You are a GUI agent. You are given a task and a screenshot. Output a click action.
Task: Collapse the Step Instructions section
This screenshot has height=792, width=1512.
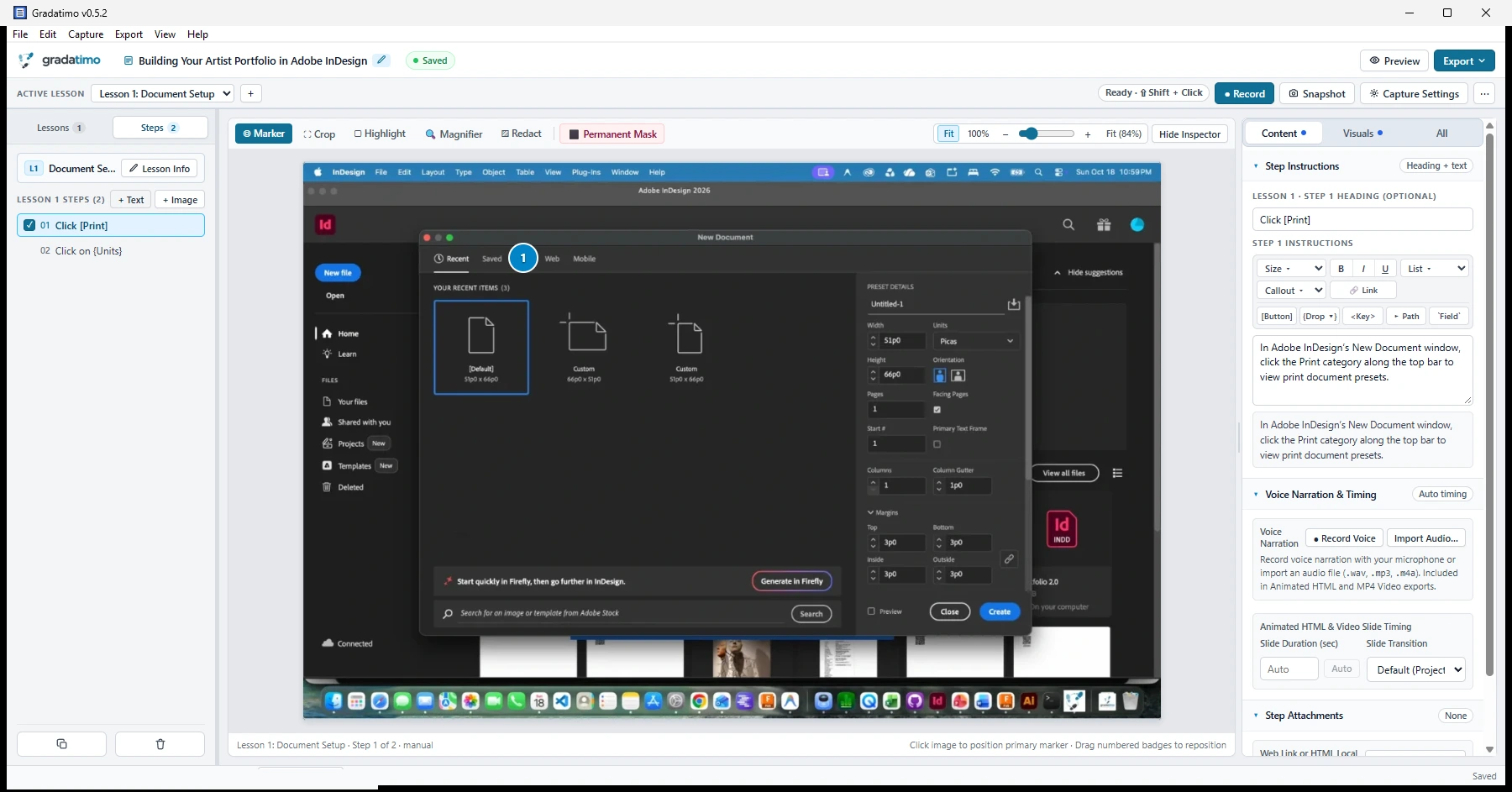(x=1256, y=166)
